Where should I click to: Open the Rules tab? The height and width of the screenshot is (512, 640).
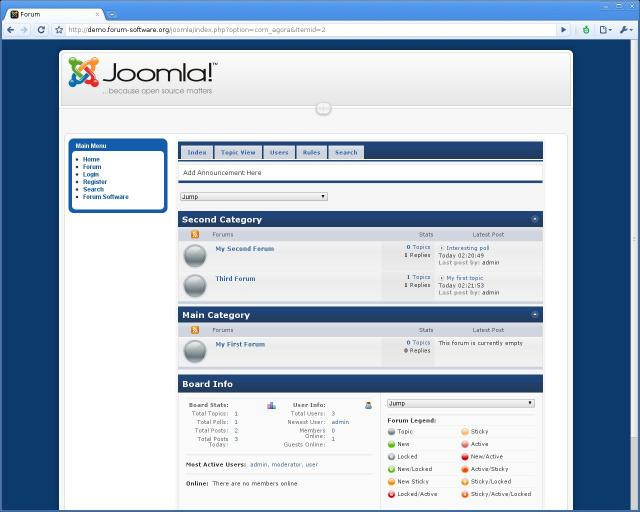(311, 152)
